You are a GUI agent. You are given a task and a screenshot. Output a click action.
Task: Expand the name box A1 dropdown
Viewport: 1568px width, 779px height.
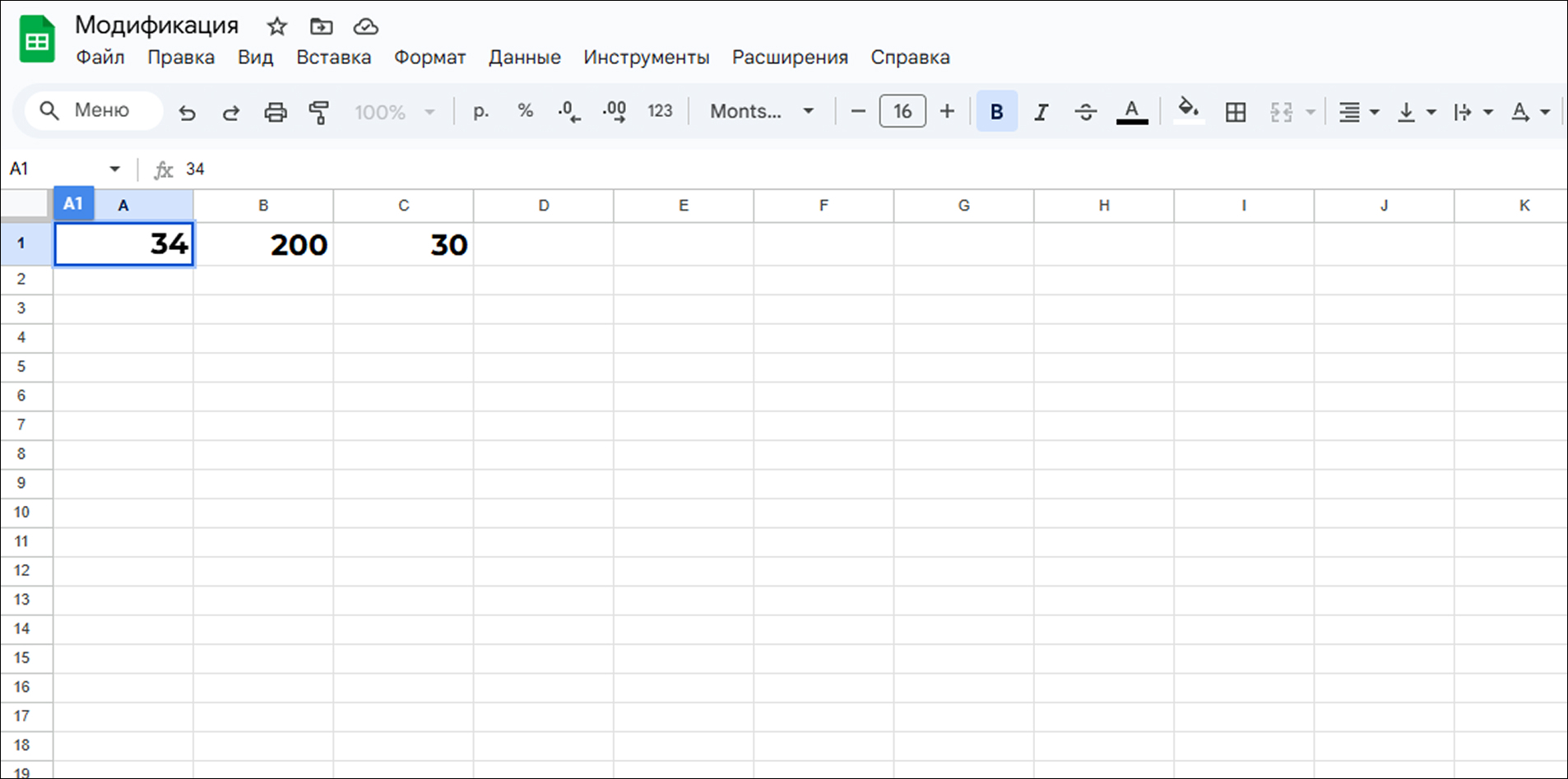pos(114,169)
